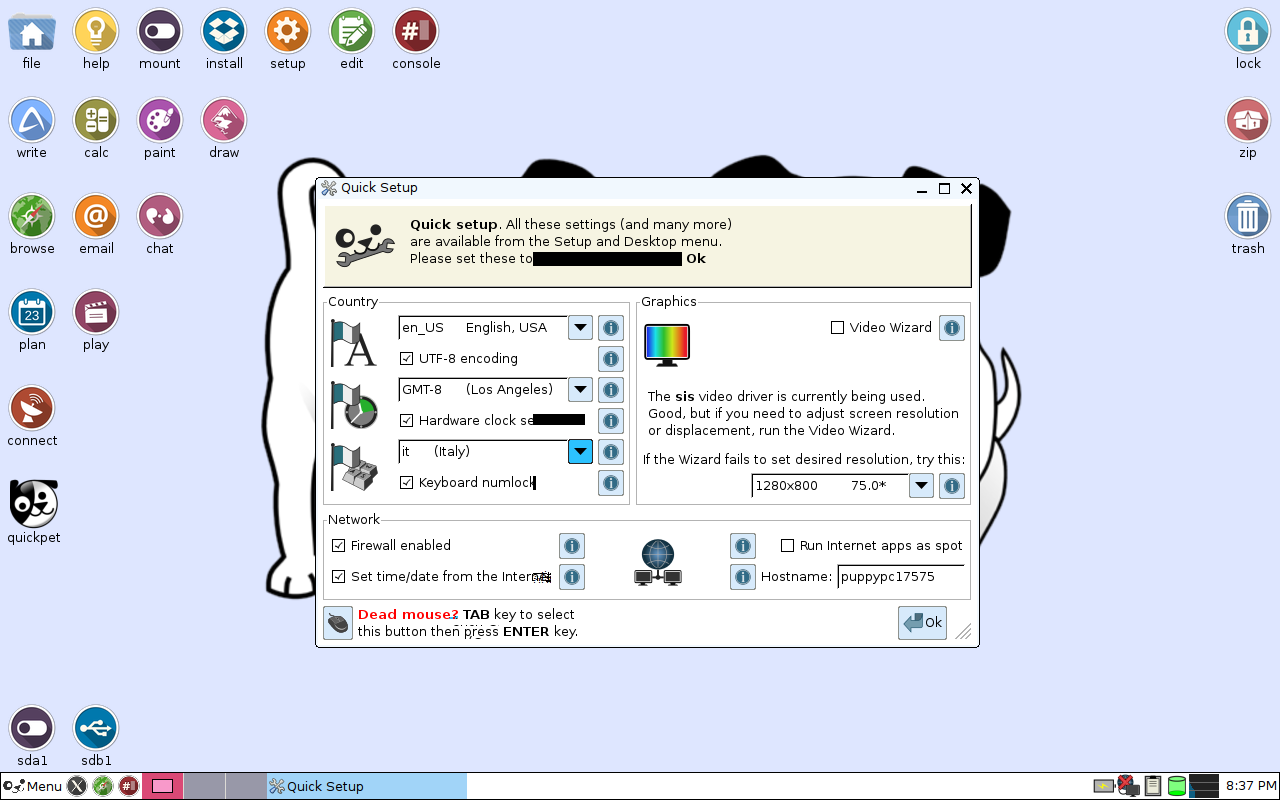Click info icon beside Hardware clock
1280x800 pixels.
click(611, 421)
